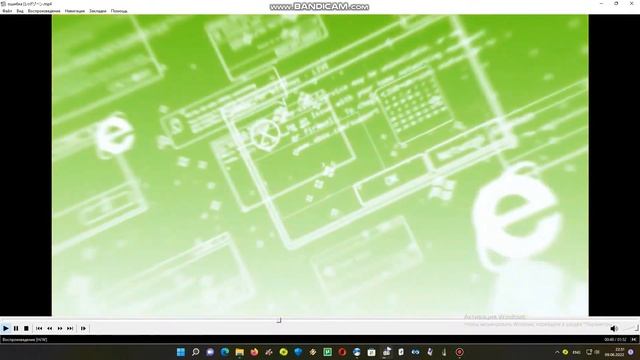Viewport: 640px width, 360px height.
Task: Click the seek bar position marker
Action: point(279,320)
